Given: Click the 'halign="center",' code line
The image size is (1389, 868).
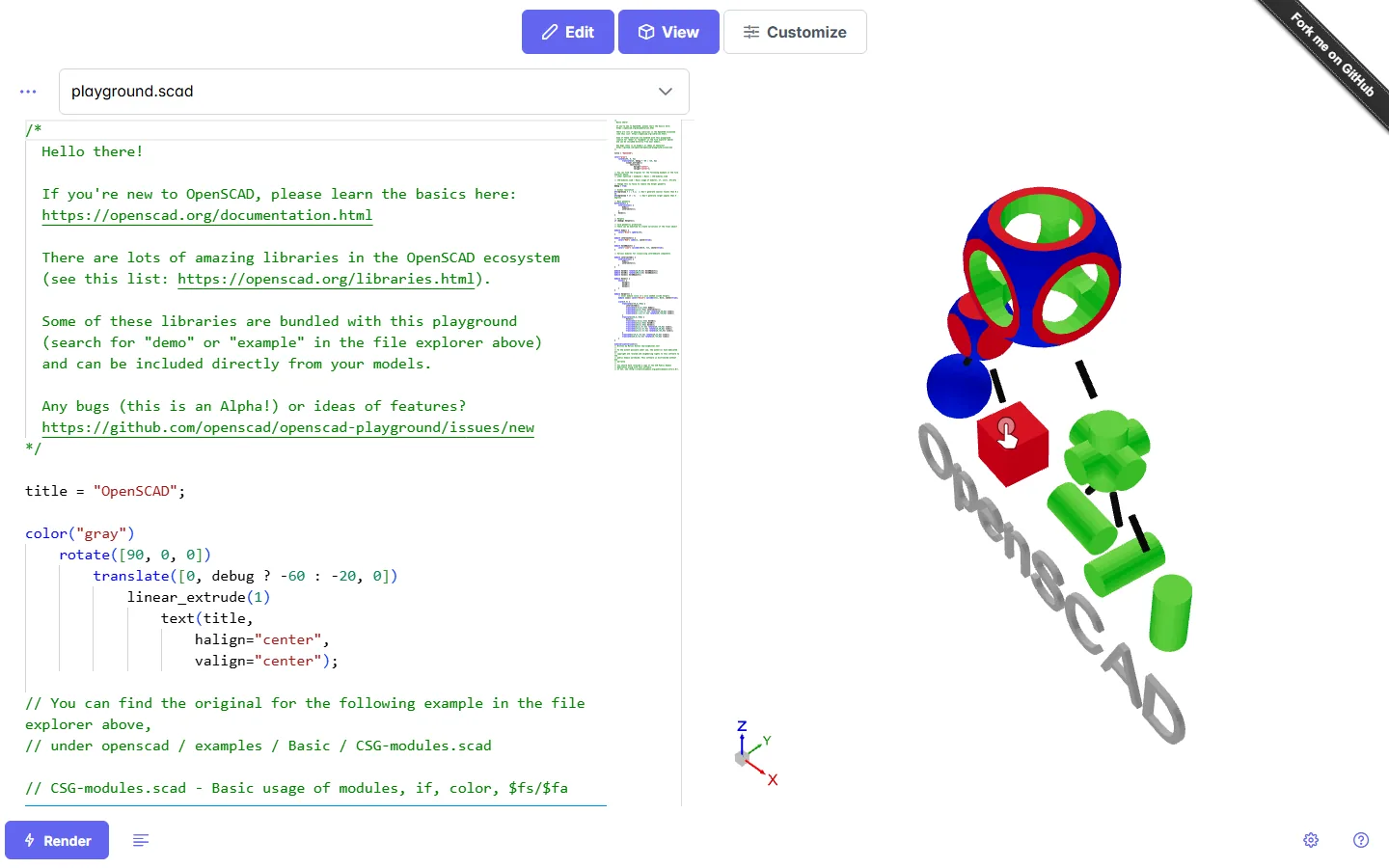Looking at the screenshot, I should pyautogui.click(x=262, y=639).
